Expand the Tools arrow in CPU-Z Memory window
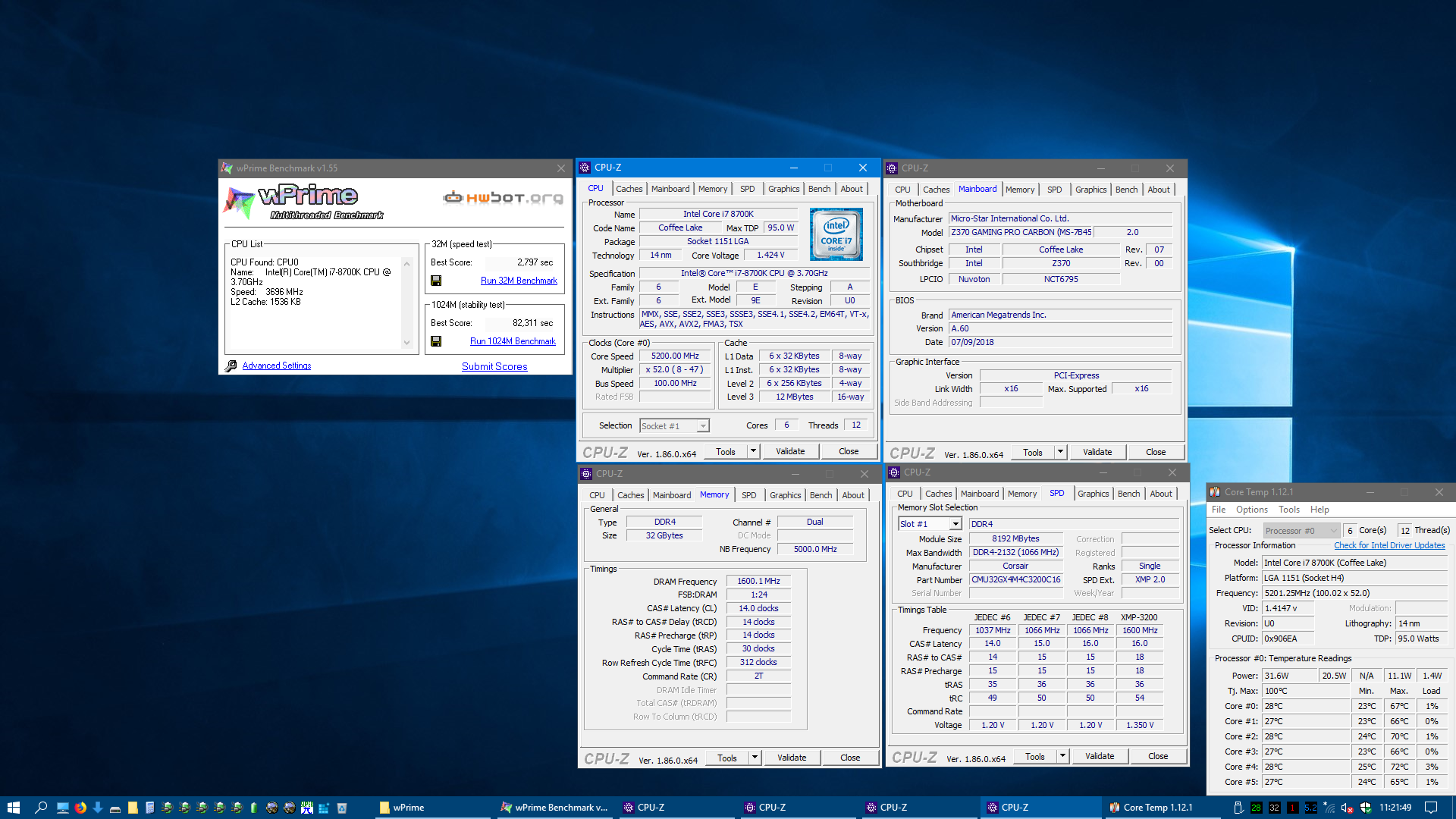Image resolution: width=1456 pixels, height=819 pixels. click(x=755, y=758)
